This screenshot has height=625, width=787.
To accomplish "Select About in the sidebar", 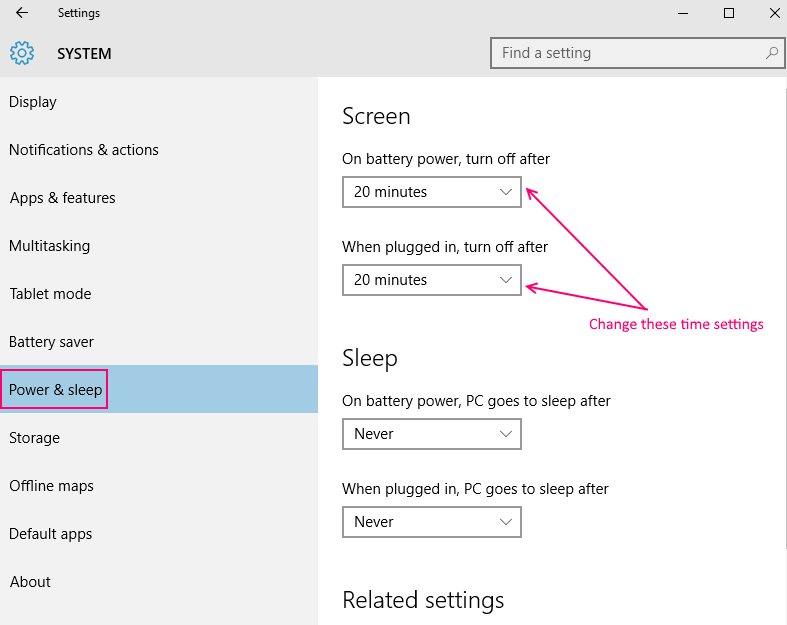I will pos(159,582).
